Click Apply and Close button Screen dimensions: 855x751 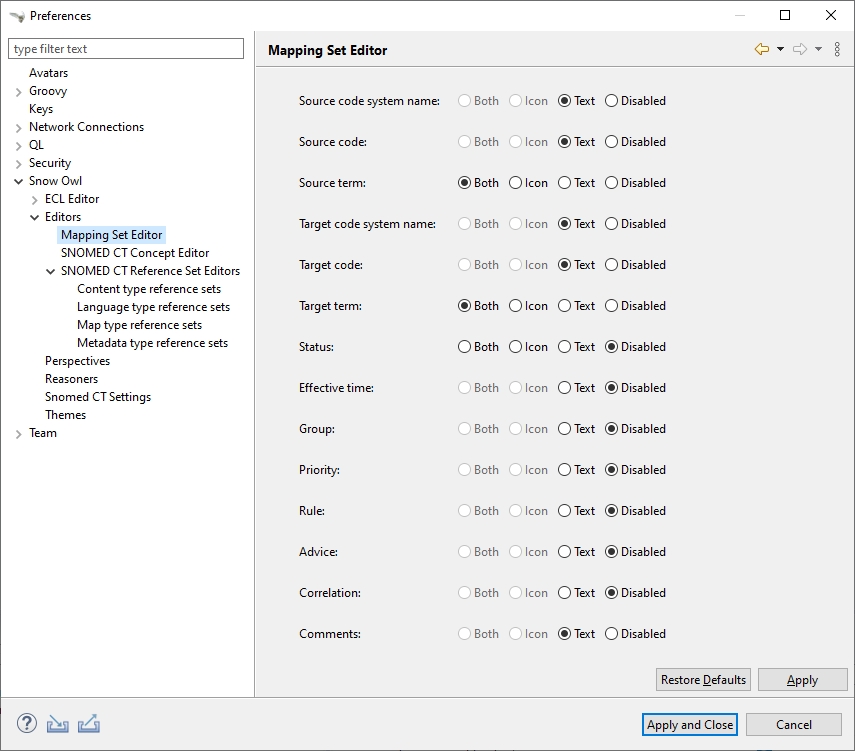click(x=690, y=725)
